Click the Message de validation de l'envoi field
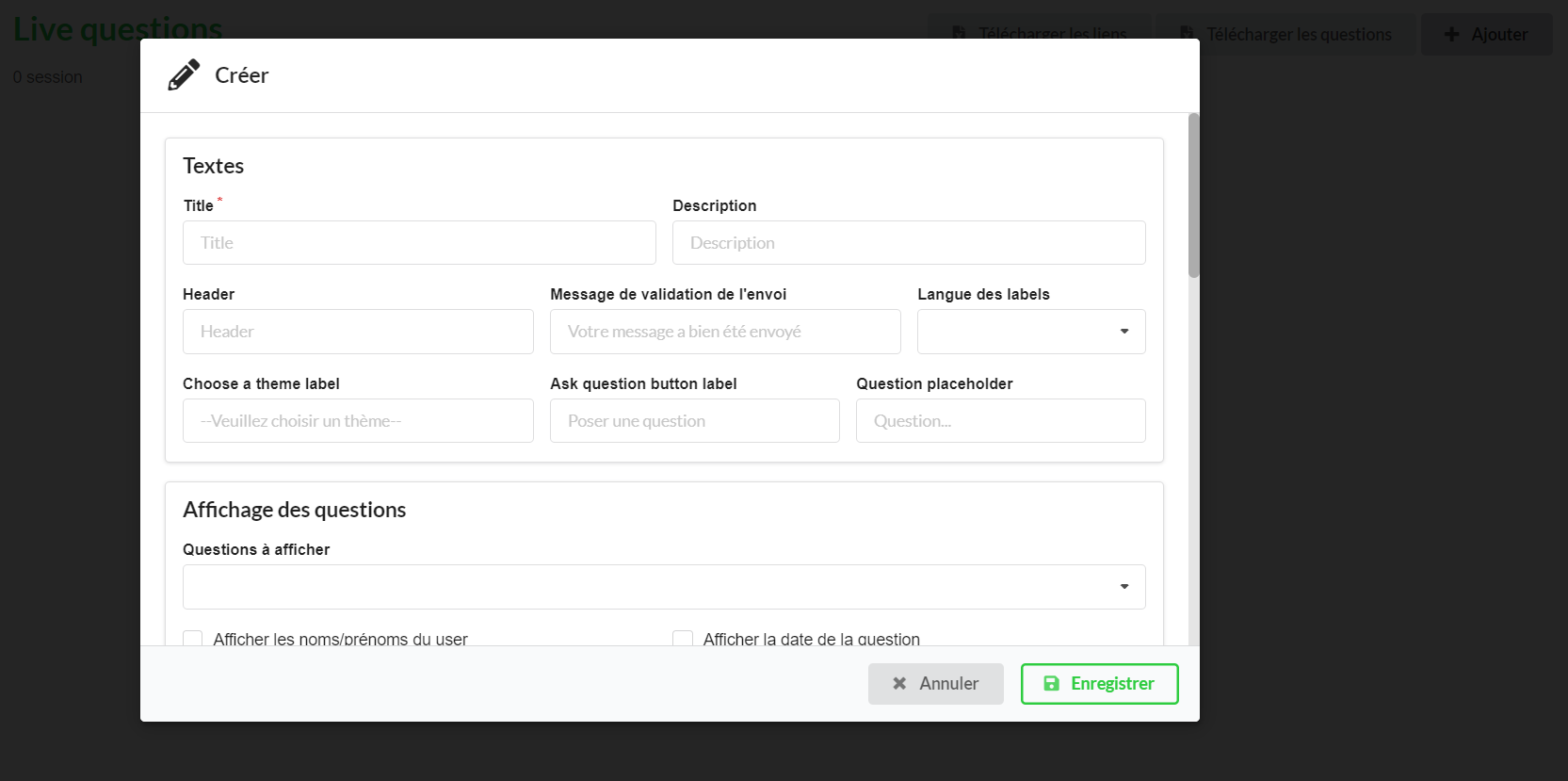Viewport: 1568px width, 781px height. tap(725, 332)
